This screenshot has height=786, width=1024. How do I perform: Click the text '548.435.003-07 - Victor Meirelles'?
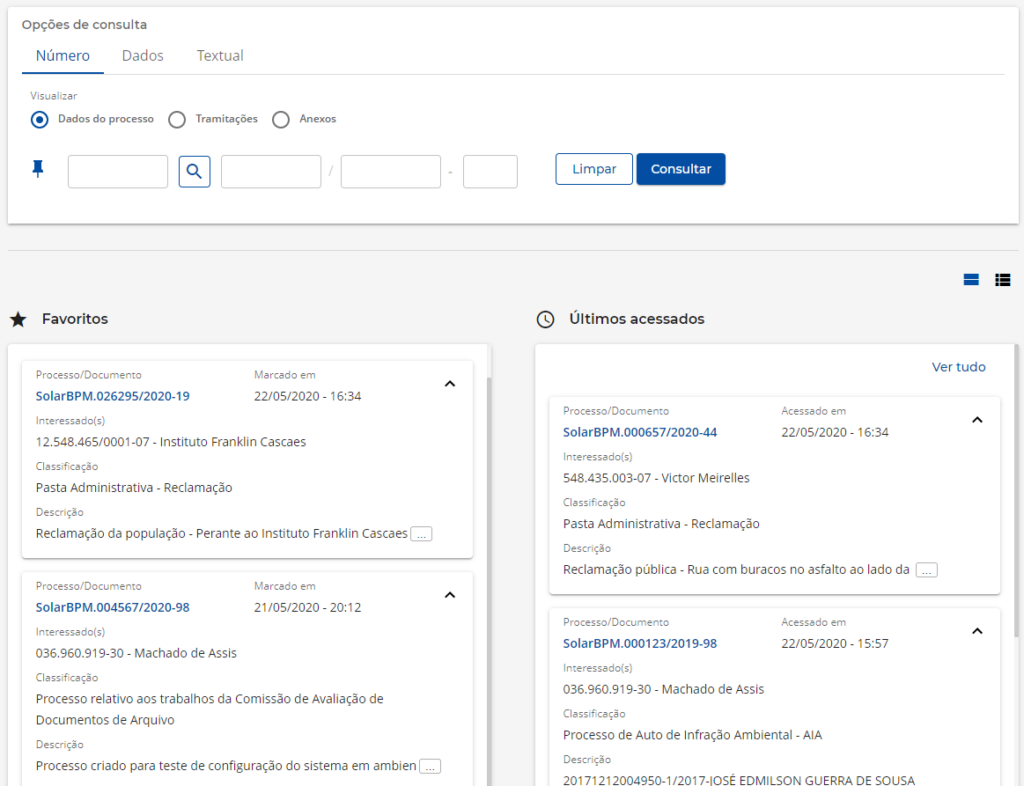656,478
